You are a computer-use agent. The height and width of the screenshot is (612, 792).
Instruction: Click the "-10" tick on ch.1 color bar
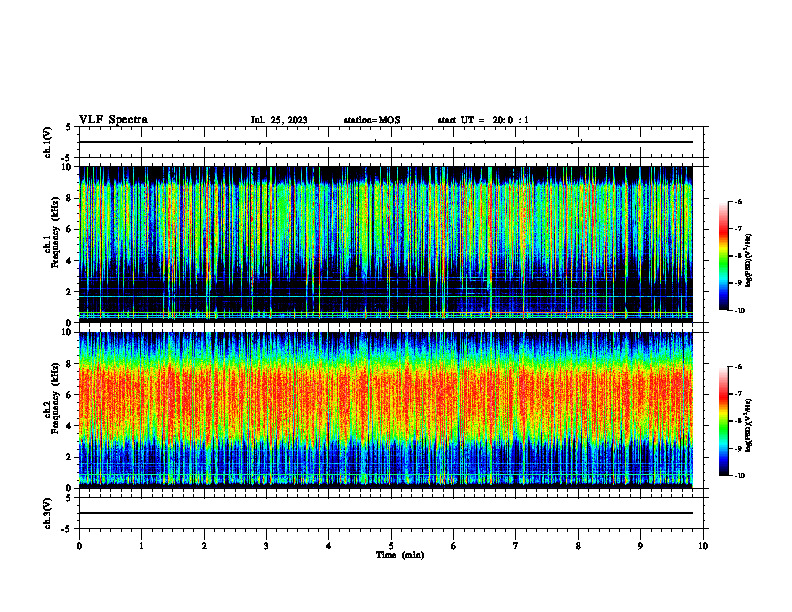point(739,311)
